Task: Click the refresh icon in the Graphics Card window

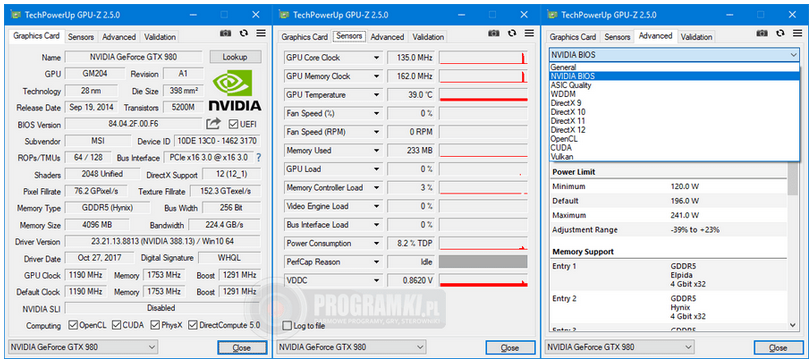Action: tap(244, 33)
